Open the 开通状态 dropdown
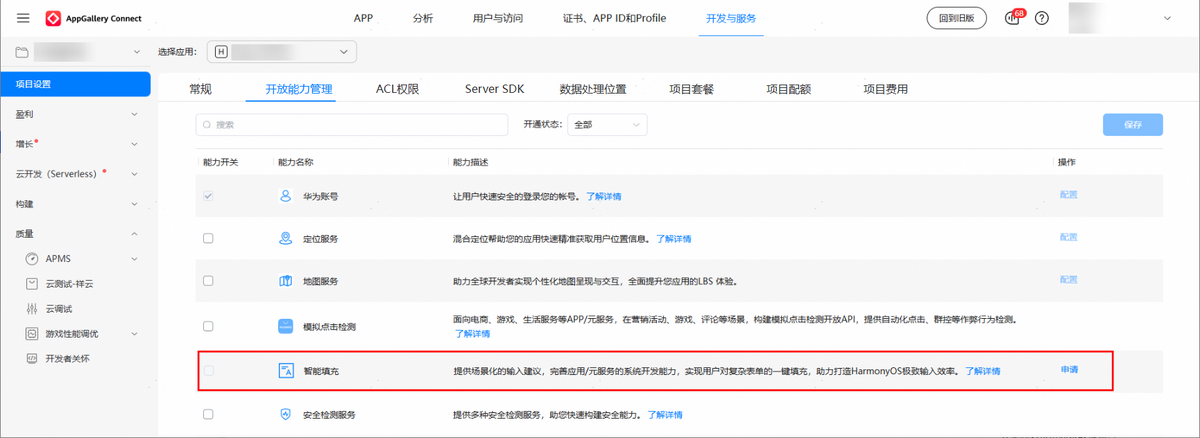 coord(607,125)
